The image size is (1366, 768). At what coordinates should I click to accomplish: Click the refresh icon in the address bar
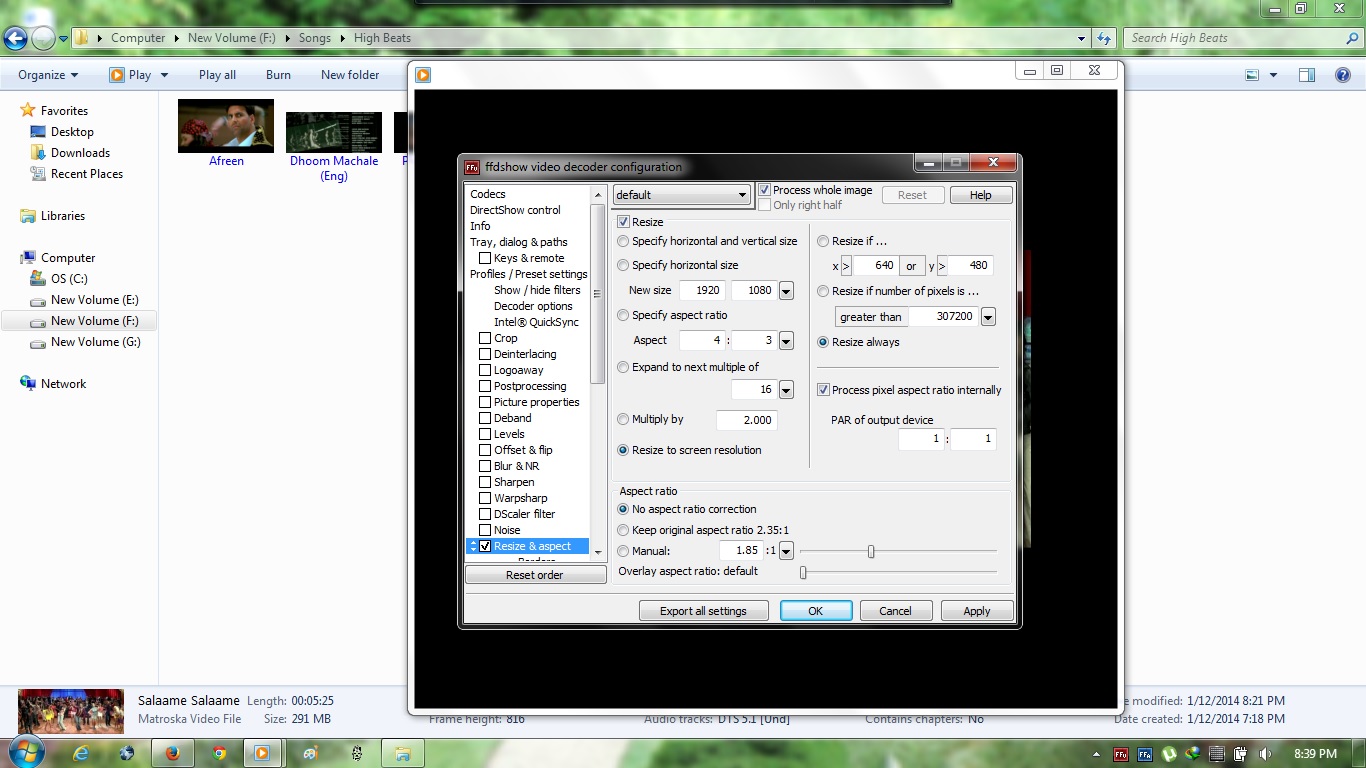click(1102, 37)
